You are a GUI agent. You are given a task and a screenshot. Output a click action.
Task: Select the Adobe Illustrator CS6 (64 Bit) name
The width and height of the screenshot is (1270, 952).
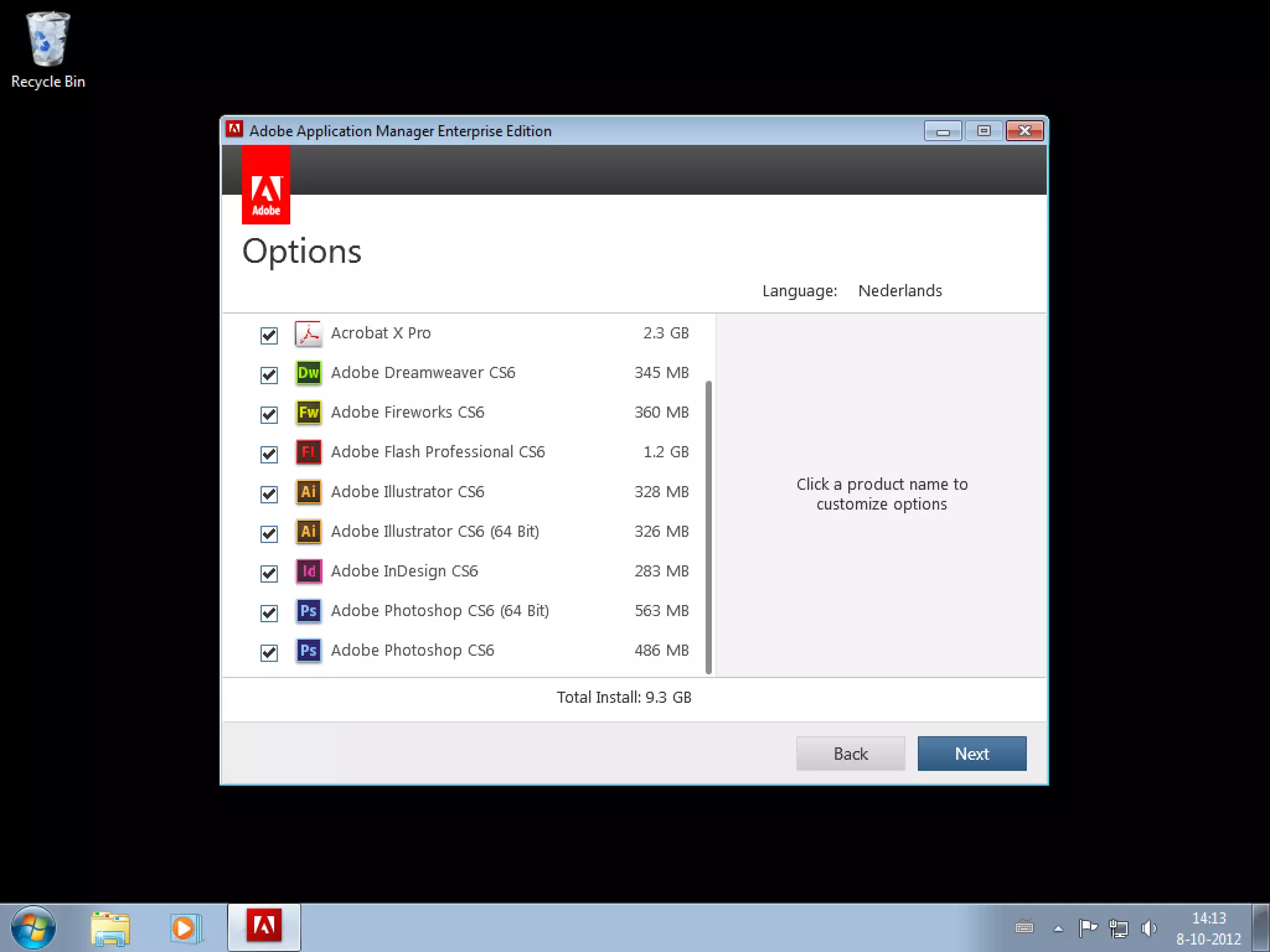[435, 531]
